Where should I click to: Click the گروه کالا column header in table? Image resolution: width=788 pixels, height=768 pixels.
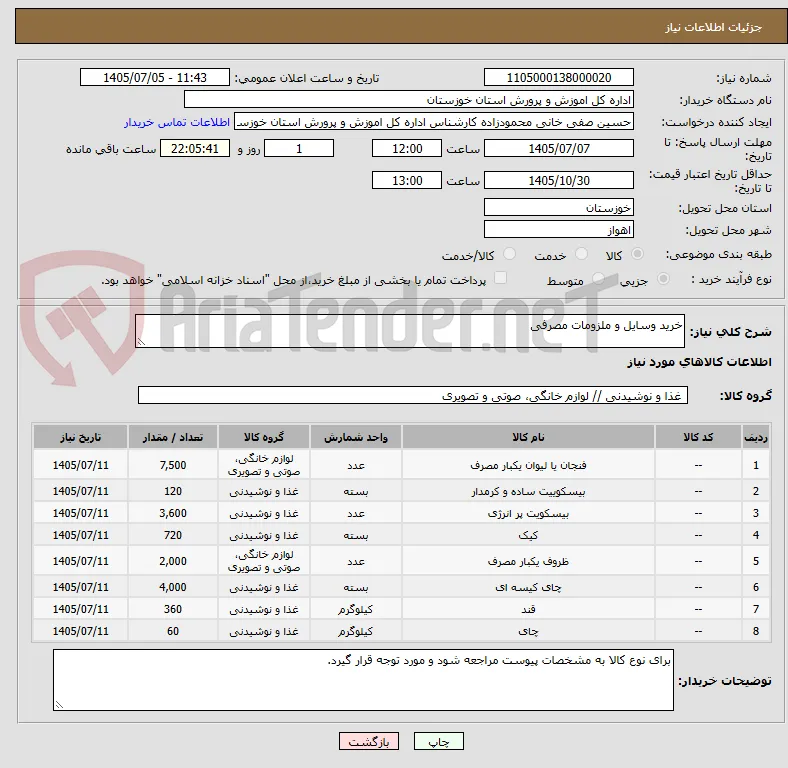[x=264, y=437]
